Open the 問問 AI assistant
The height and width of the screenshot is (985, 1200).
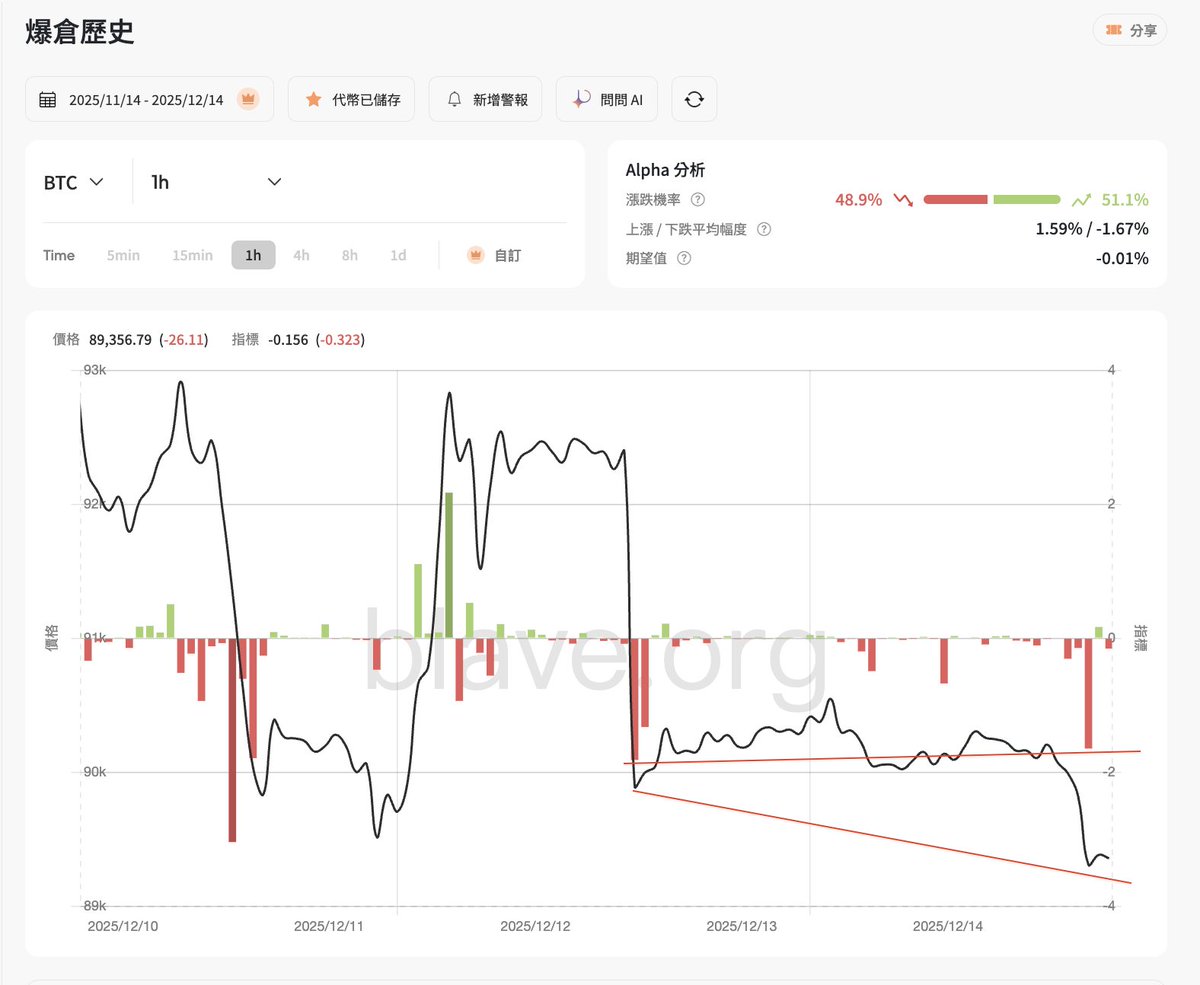tap(607, 99)
